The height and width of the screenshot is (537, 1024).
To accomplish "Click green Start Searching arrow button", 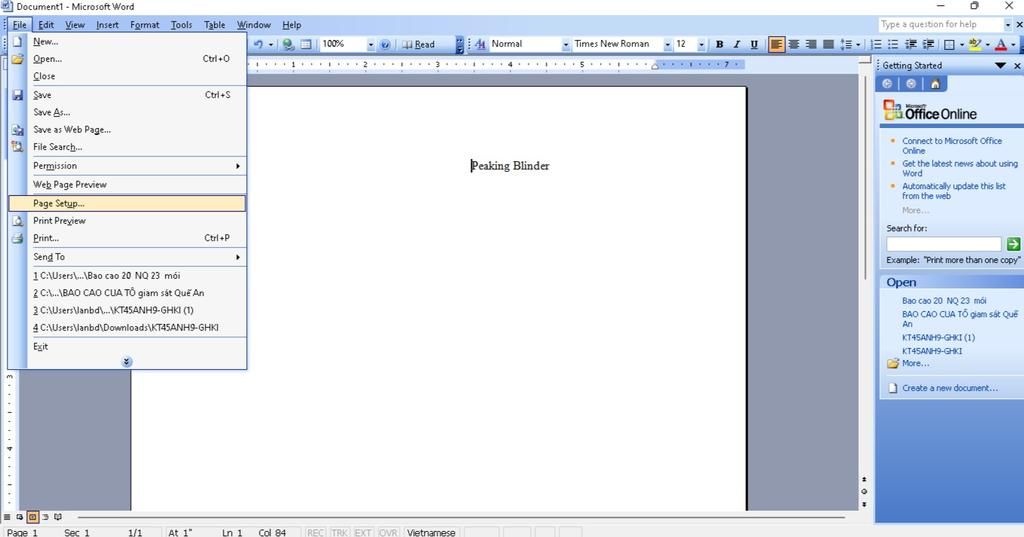I will click(1013, 244).
